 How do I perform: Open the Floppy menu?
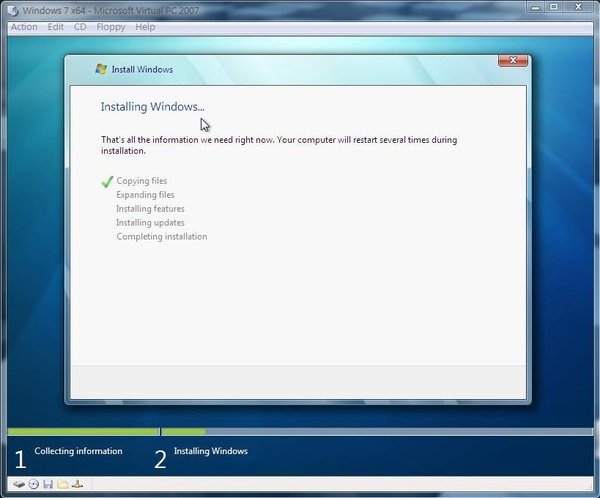coord(111,27)
